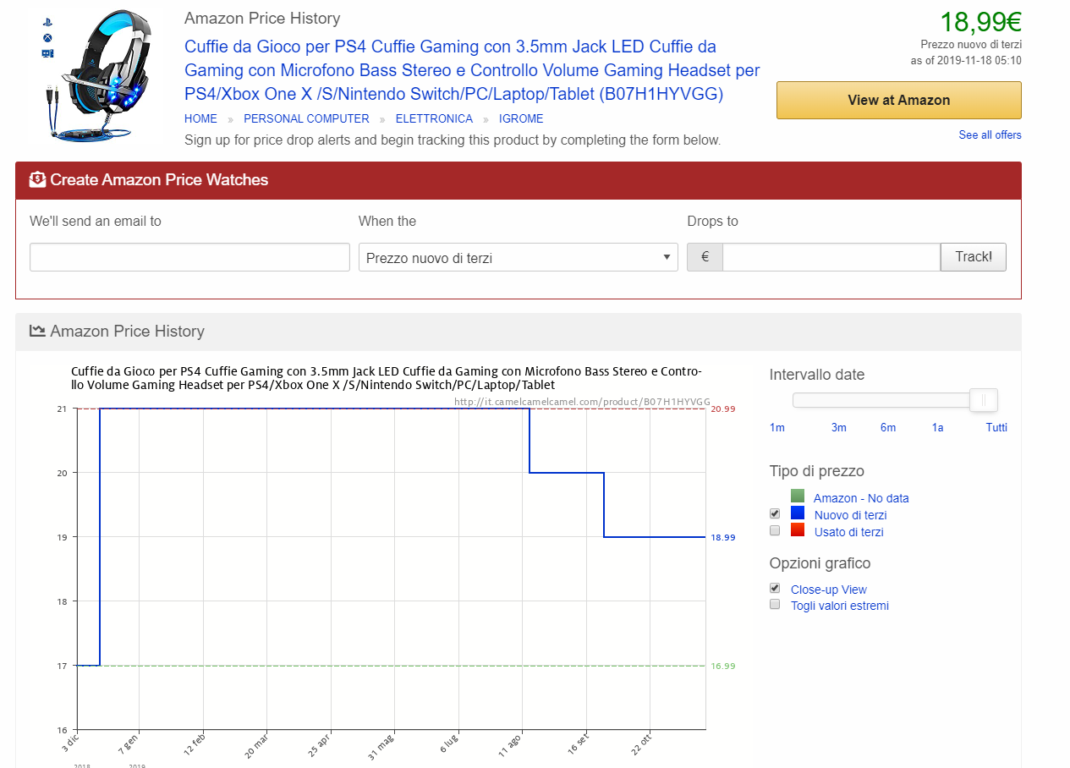Open the ELETTRONICA breadcrumb category
The height and width of the screenshot is (768, 1070).
click(434, 119)
